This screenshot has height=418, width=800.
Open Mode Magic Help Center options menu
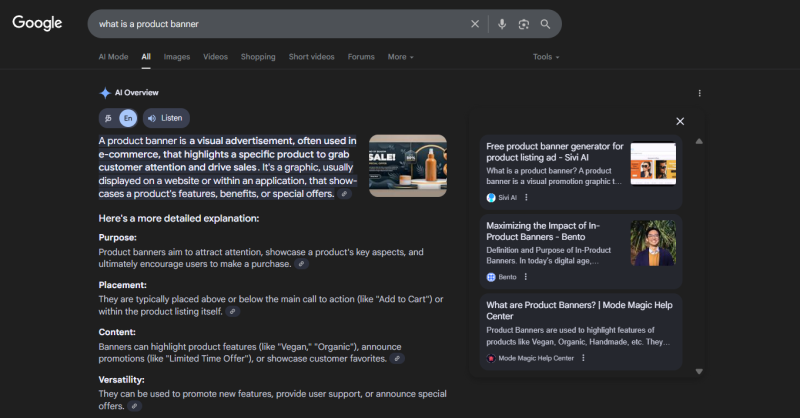point(583,358)
